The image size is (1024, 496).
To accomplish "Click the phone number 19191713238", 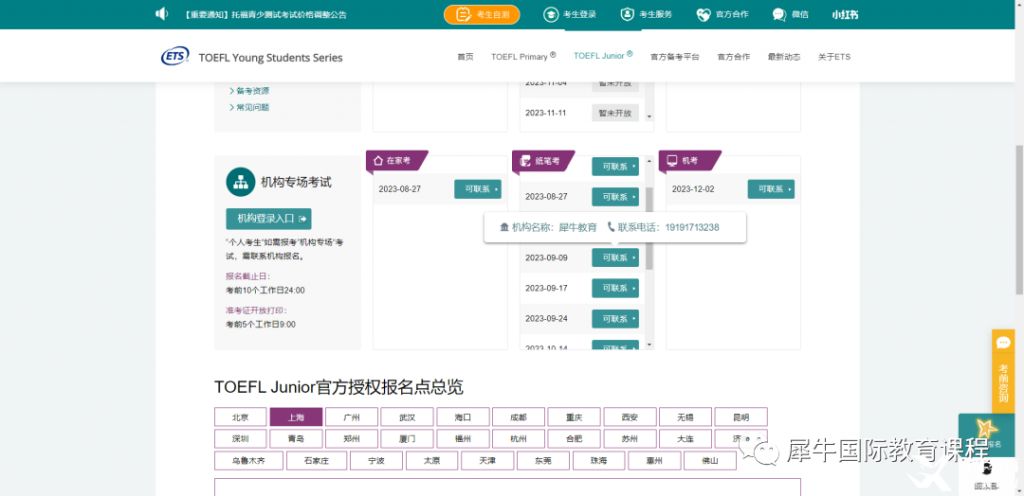I will click(x=692, y=228).
